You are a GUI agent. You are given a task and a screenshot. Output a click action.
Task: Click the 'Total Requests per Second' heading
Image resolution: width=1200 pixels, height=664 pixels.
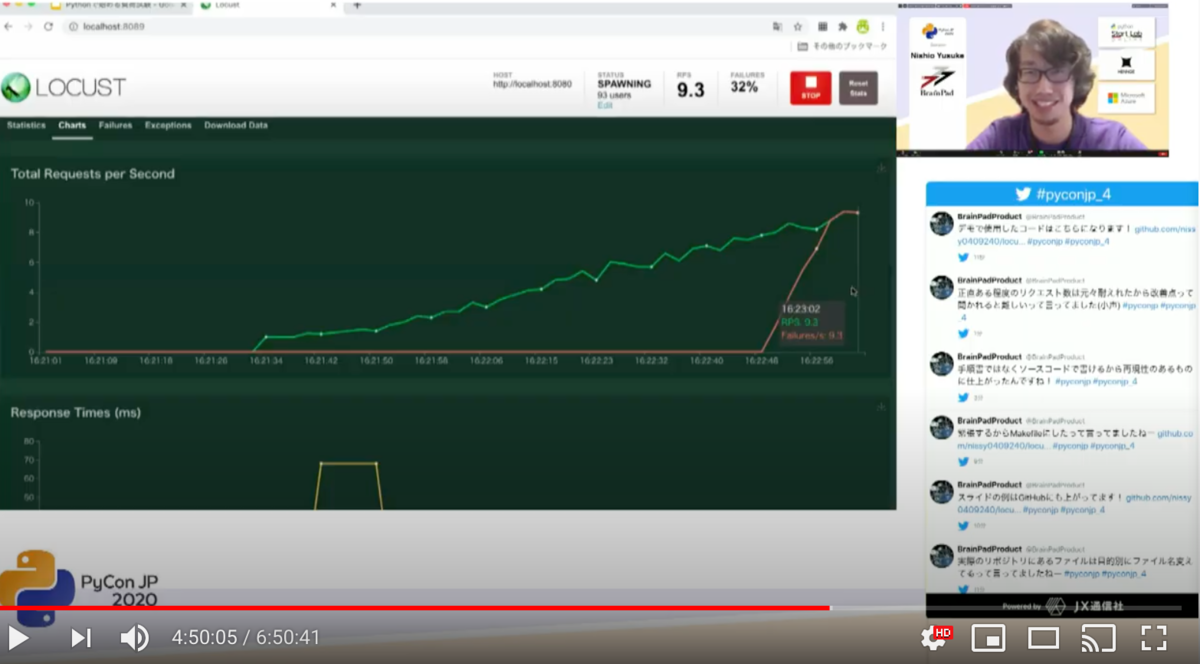point(92,174)
